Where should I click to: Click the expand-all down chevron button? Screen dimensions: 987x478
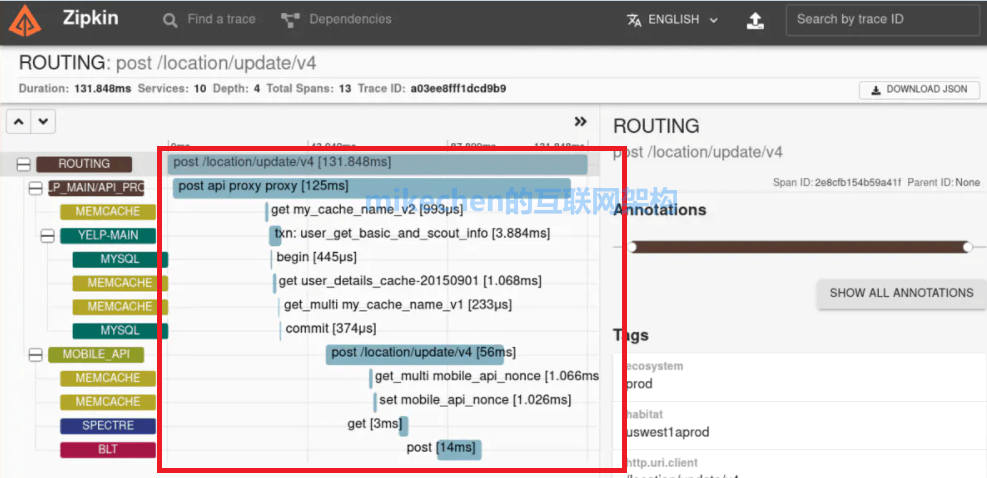click(42, 121)
